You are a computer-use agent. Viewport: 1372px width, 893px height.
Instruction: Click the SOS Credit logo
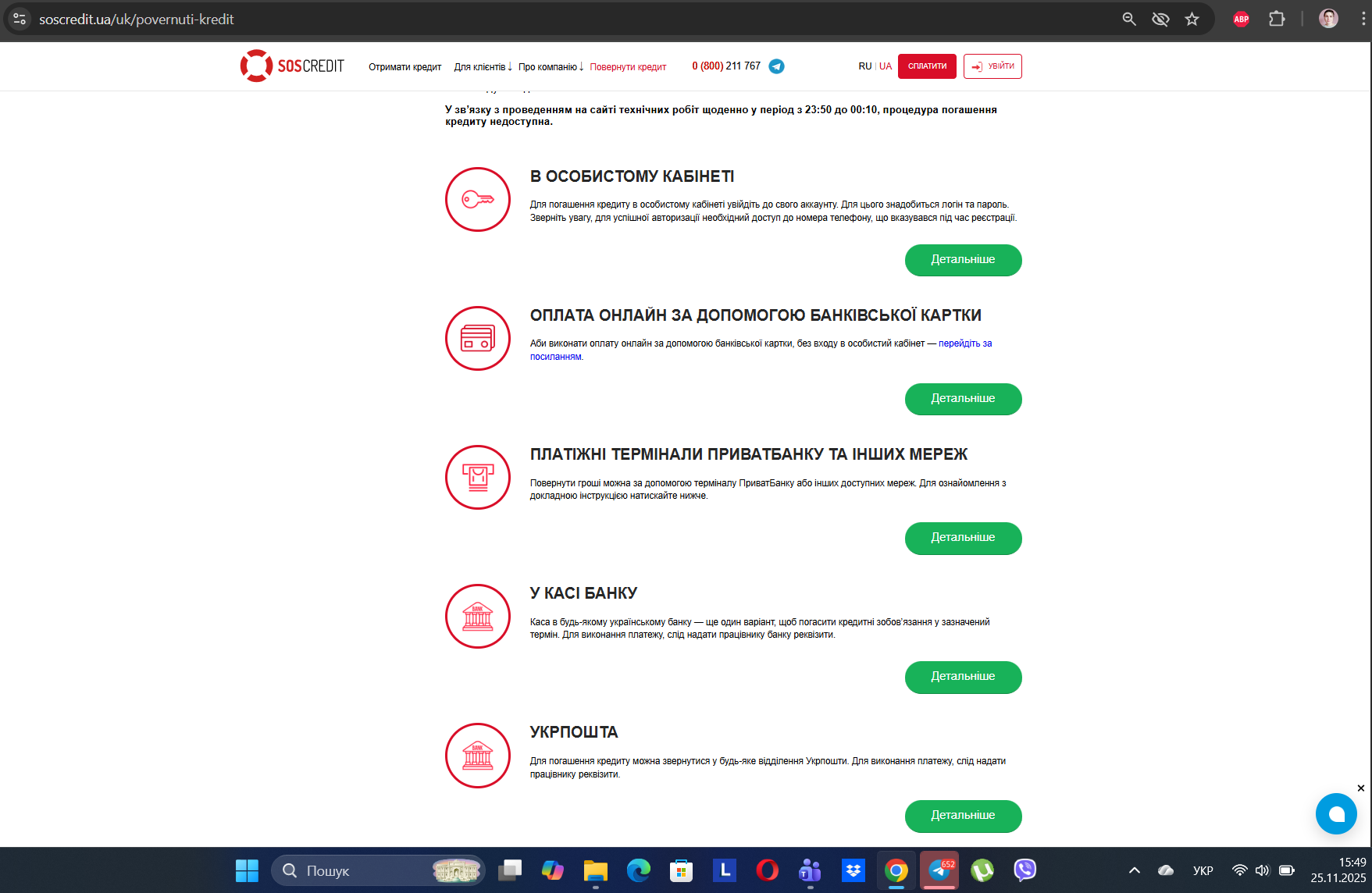(292, 66)
